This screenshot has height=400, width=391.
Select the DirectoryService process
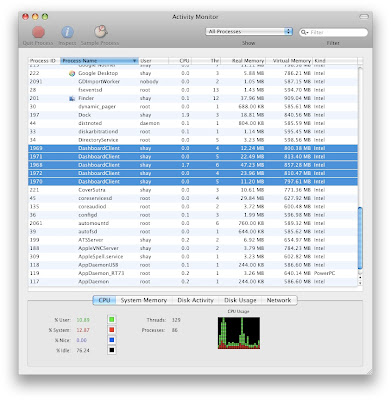193,140
